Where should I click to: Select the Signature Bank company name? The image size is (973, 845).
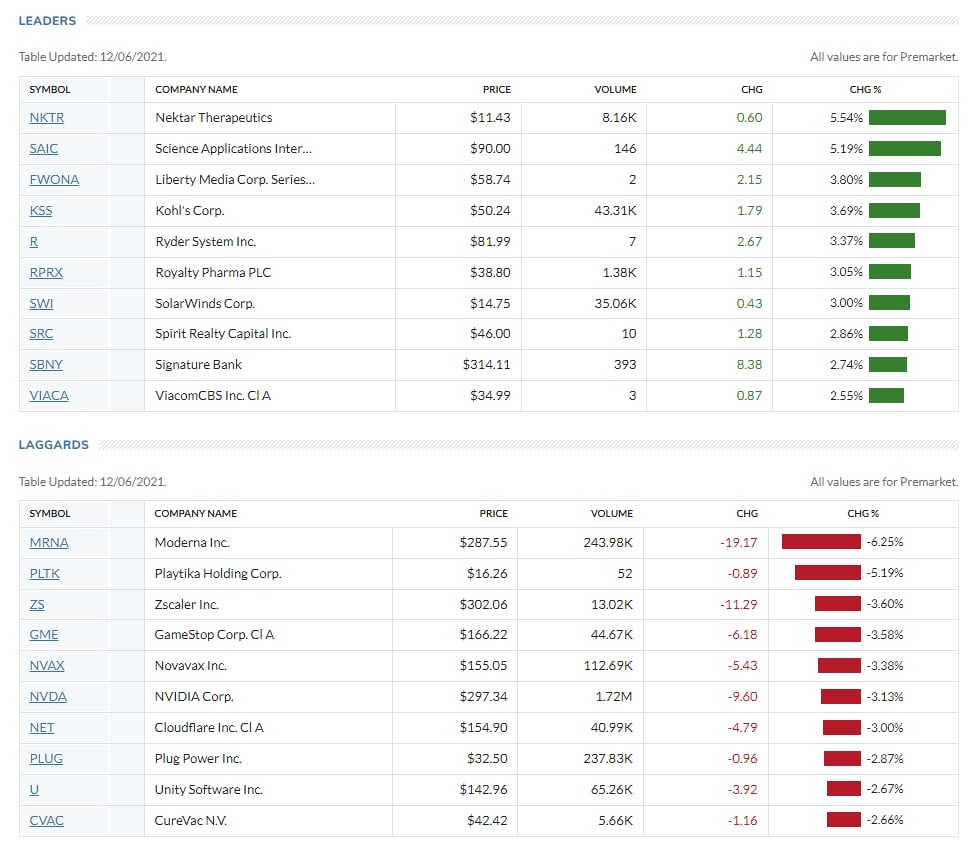(199, 365)
